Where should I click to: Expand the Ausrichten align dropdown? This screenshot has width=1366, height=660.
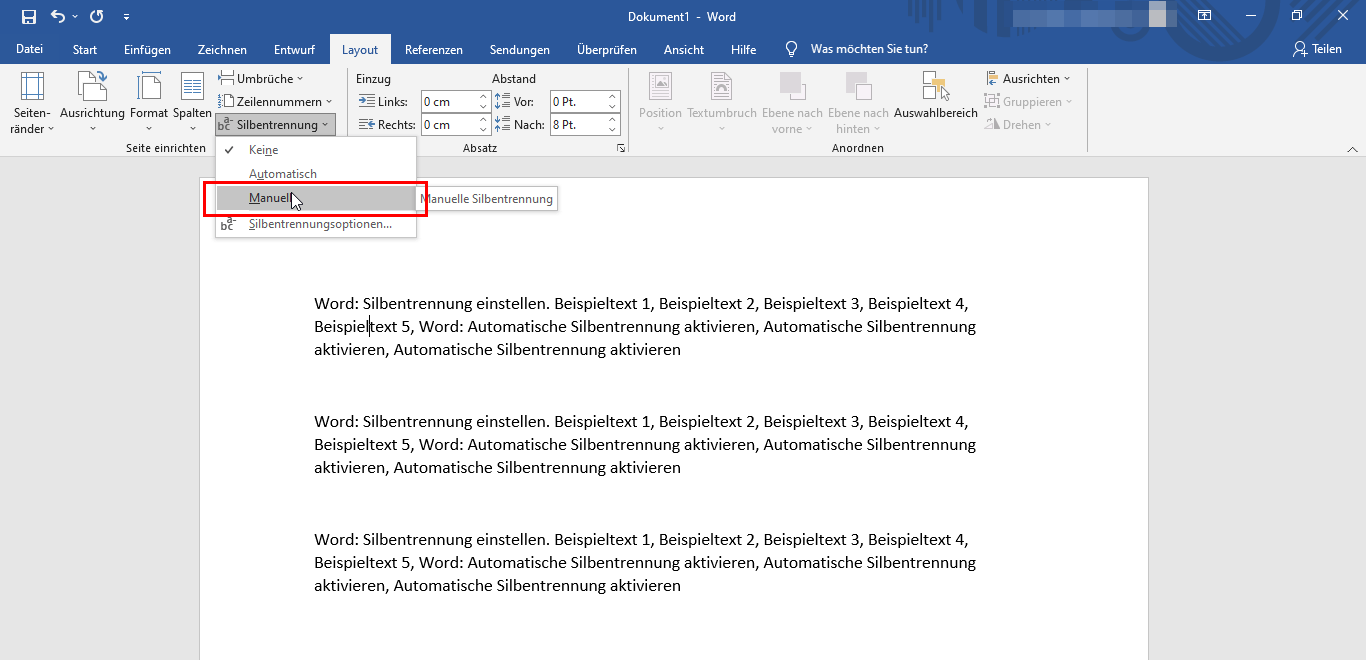coord(1028,78)
